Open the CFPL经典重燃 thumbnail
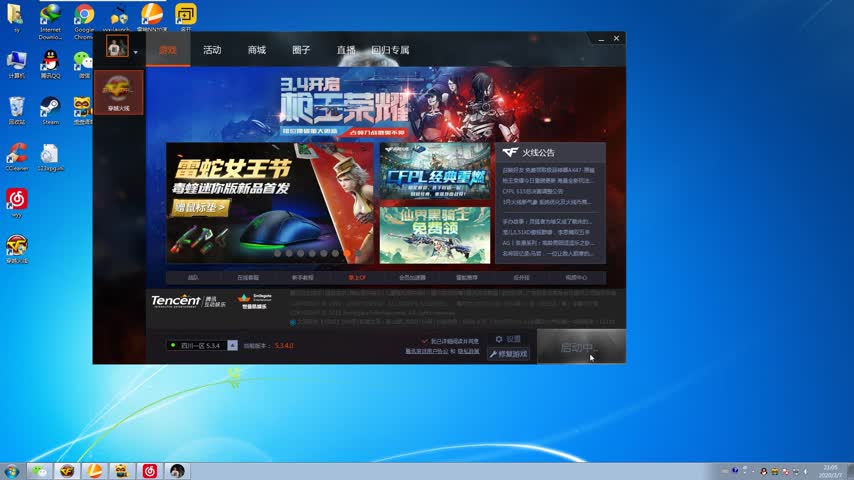 435,172
